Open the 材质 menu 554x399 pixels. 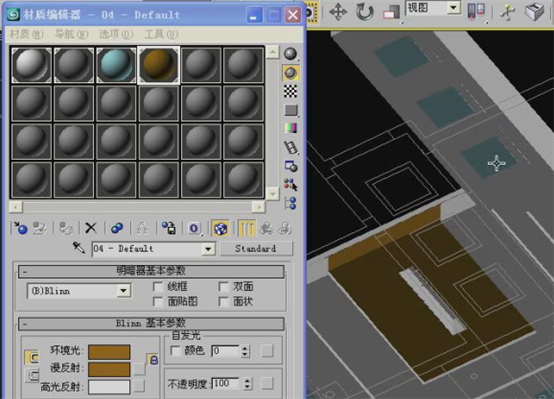(x=26, y=34)
